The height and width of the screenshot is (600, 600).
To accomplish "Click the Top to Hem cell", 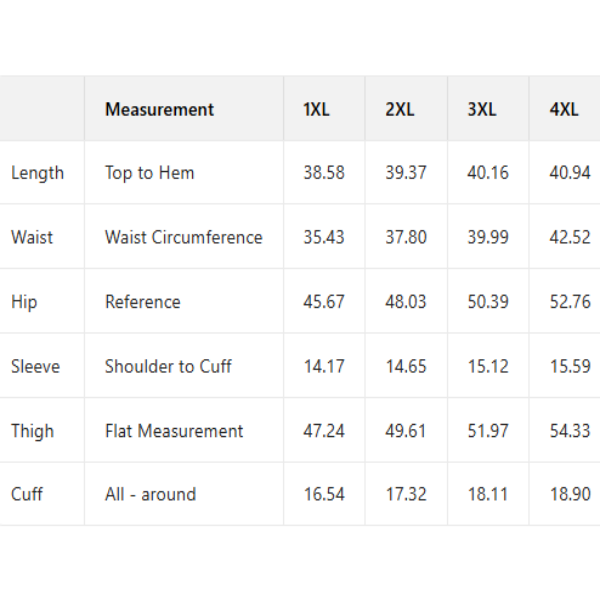I will pyautogui.click(x=150, y=173).
